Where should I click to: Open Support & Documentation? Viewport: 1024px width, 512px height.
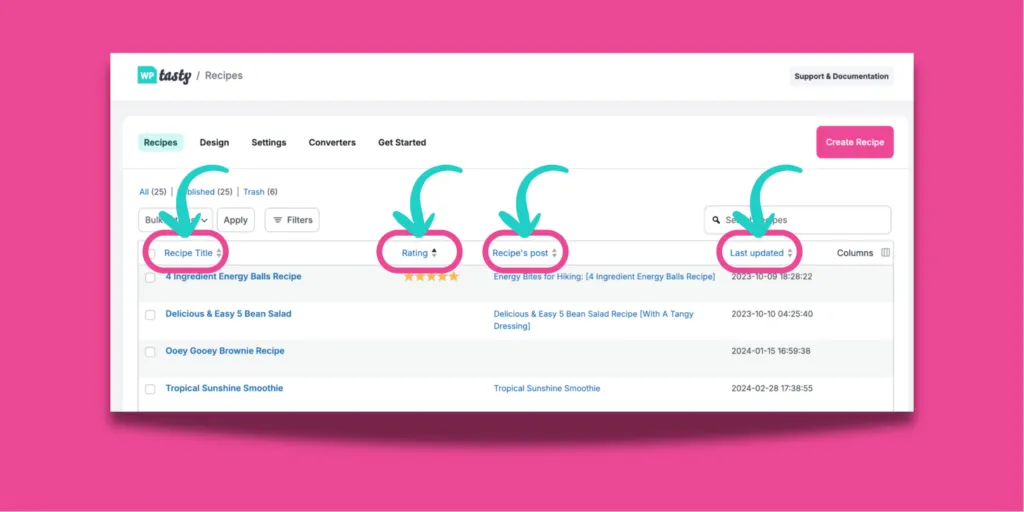(x=841, y=76)
